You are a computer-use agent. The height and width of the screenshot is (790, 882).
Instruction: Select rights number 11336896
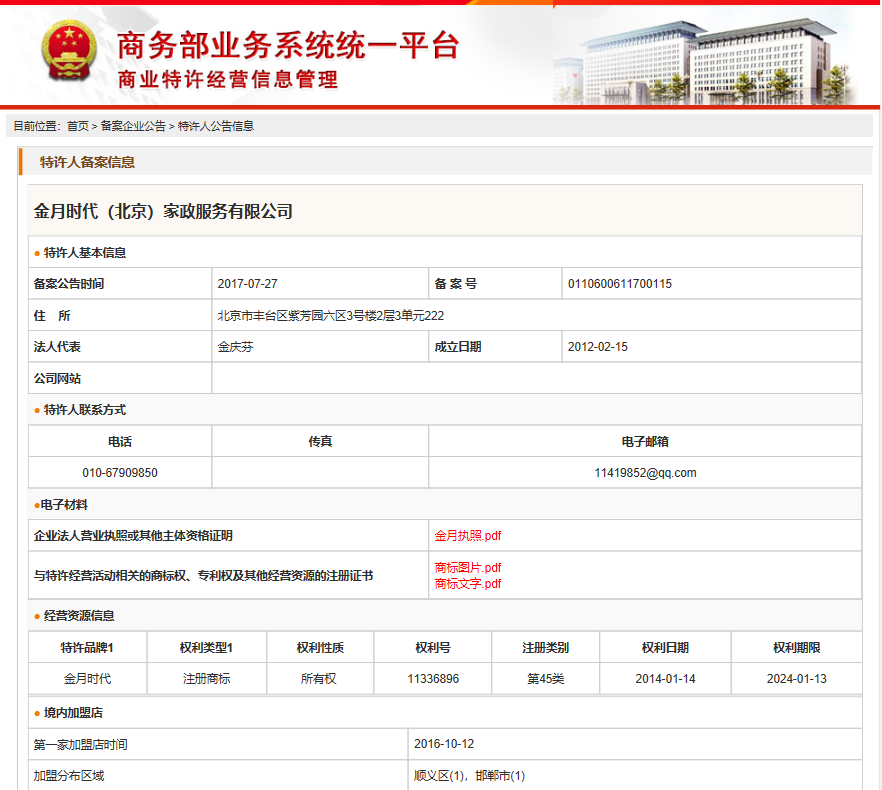coord(433,679)
